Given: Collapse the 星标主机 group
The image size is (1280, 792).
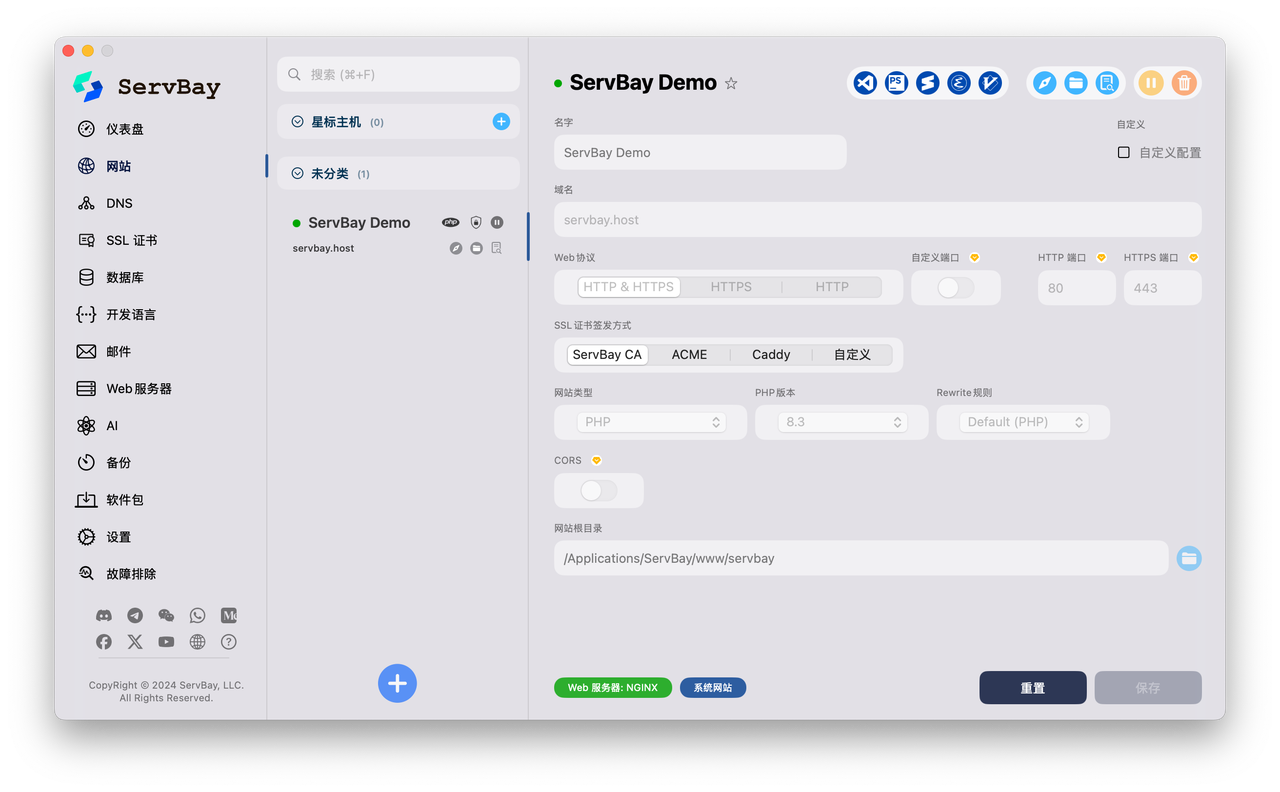Looking at the screenshot, I should point(297,122).
